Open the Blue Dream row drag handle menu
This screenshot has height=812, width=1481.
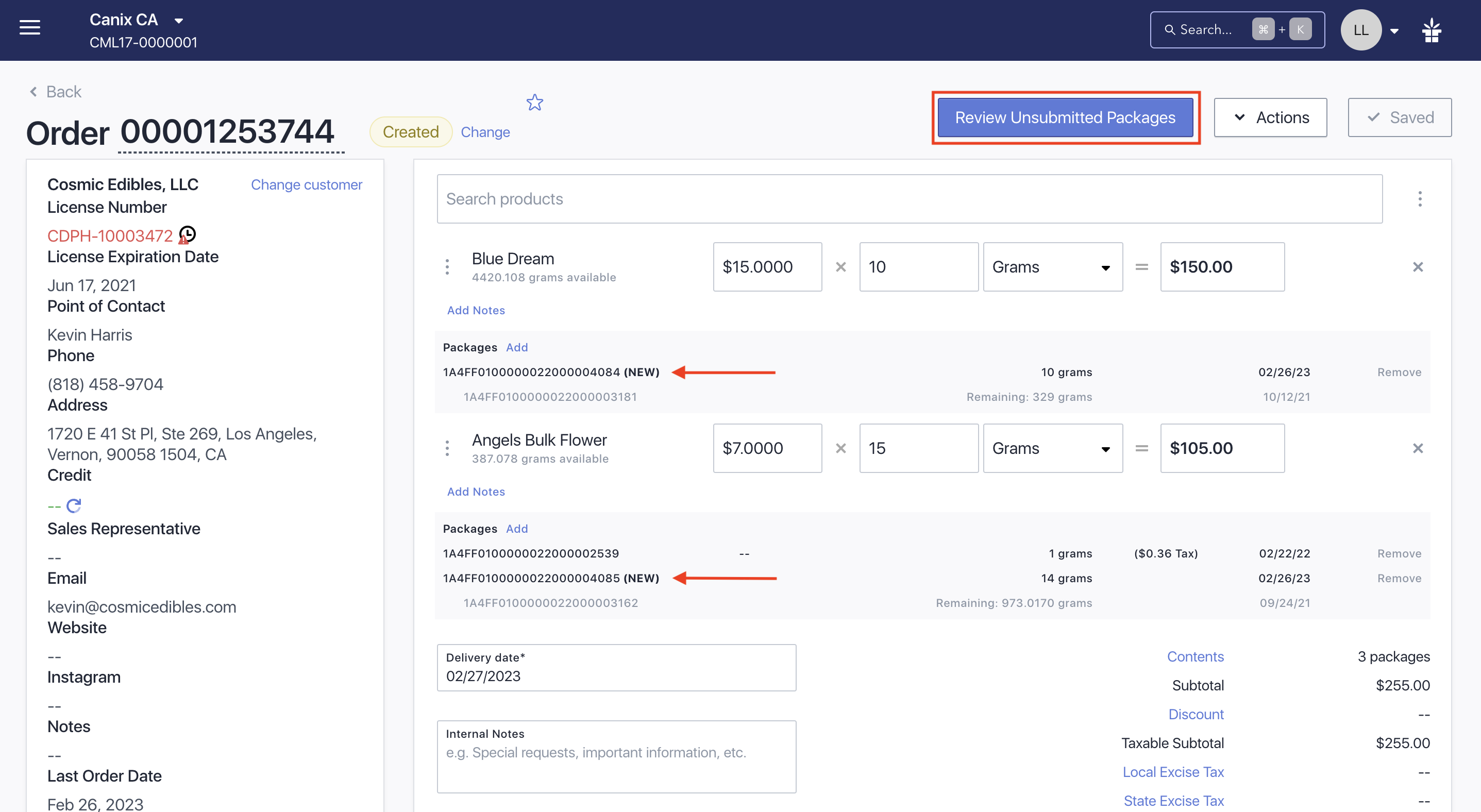point(447,267)
